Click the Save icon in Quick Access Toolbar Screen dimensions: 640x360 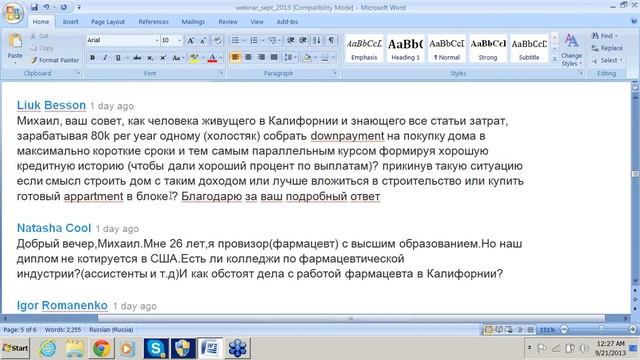tap(34, 7)
